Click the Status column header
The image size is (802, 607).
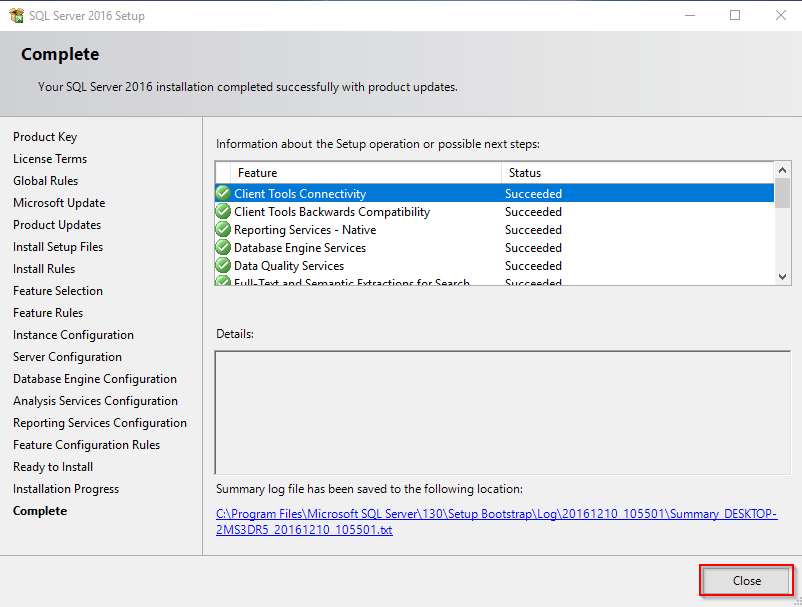click(x=638, y=173)
